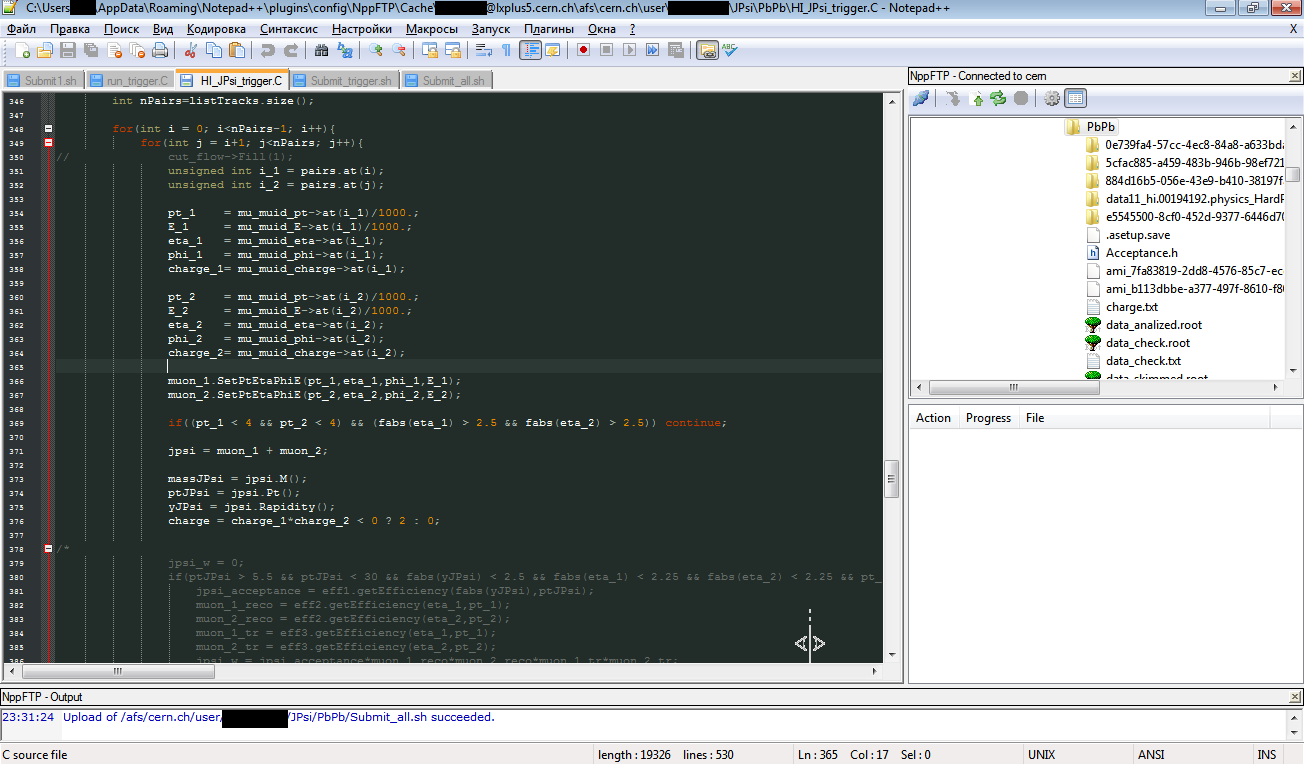
Task: Click the Progress column header
Action: [x=988, y=418]
